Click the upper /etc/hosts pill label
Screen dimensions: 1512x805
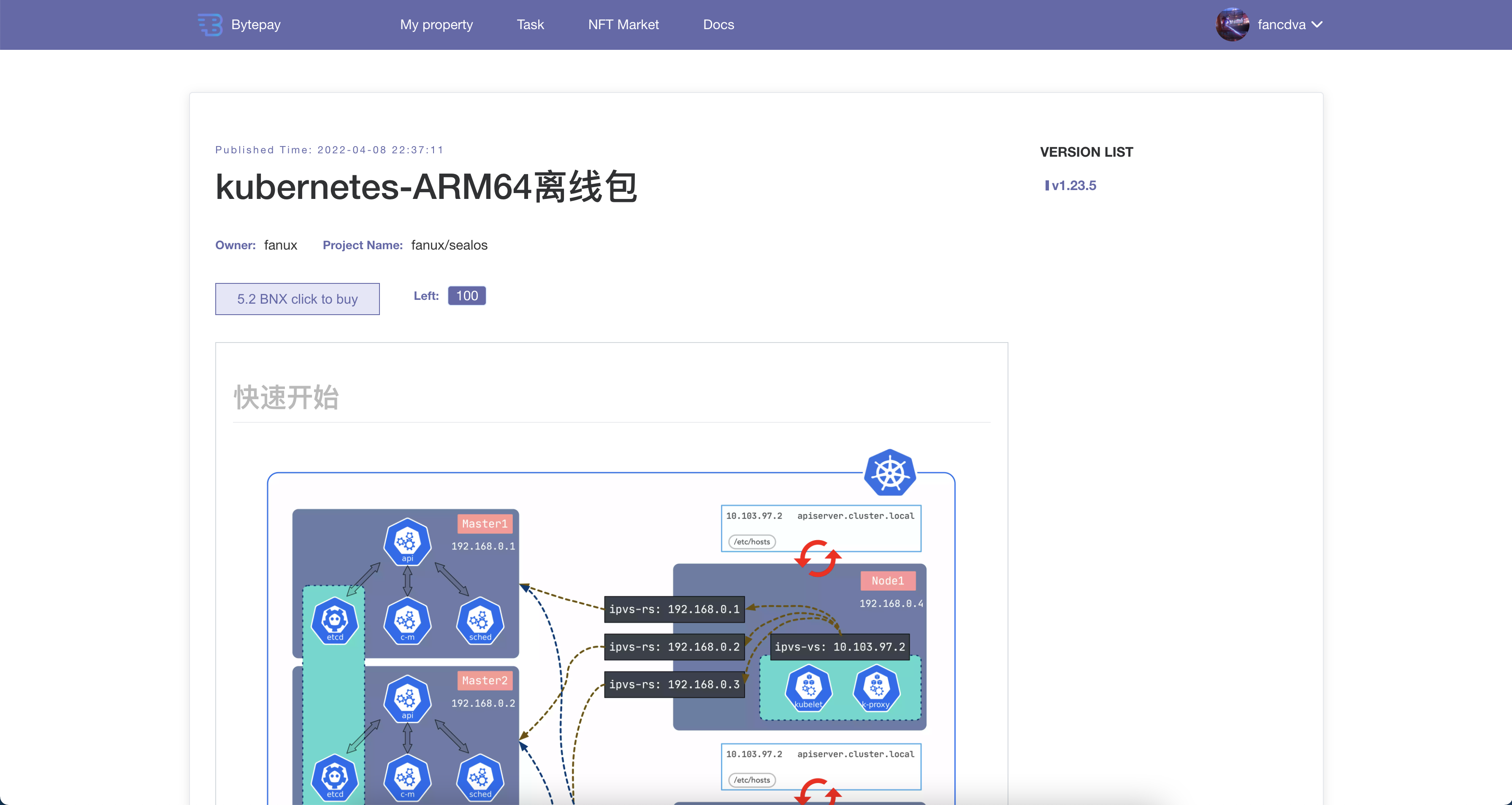click(752, 541)
